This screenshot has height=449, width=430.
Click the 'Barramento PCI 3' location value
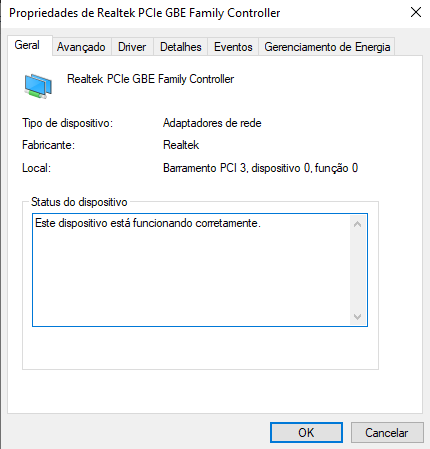pyautogui.click(x=260, y=168)
